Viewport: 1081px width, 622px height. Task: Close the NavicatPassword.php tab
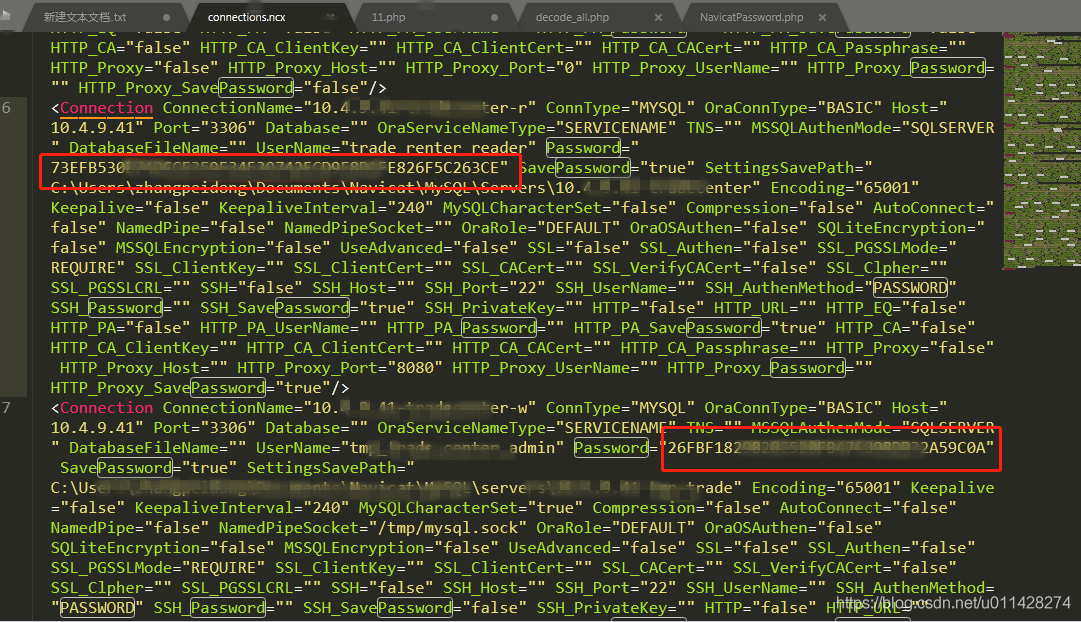tap(822, 17)
